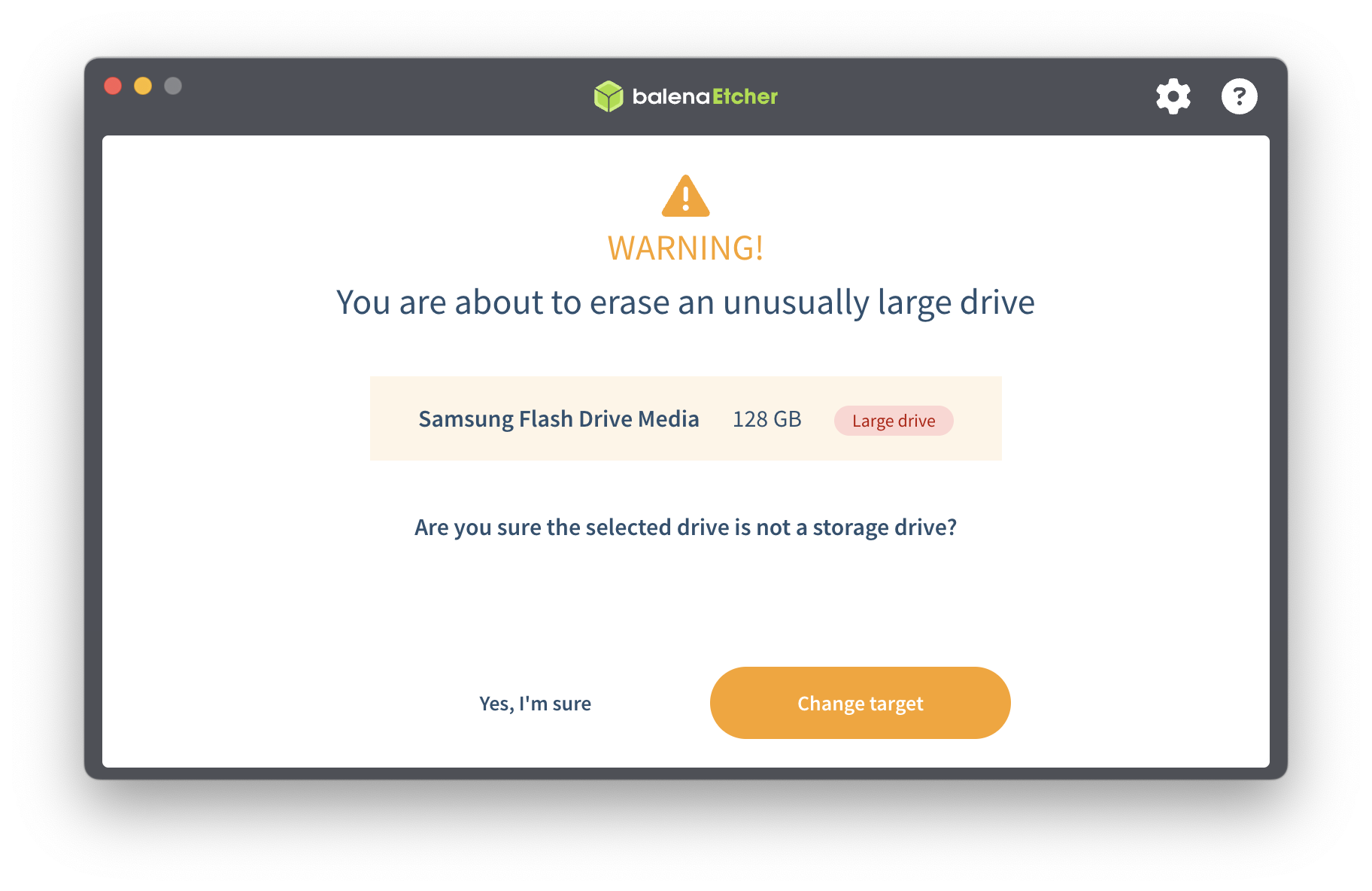1372x891 pixels.
Task: Click the orange 'WARNING!' heading
Action: tap(686, 248)
